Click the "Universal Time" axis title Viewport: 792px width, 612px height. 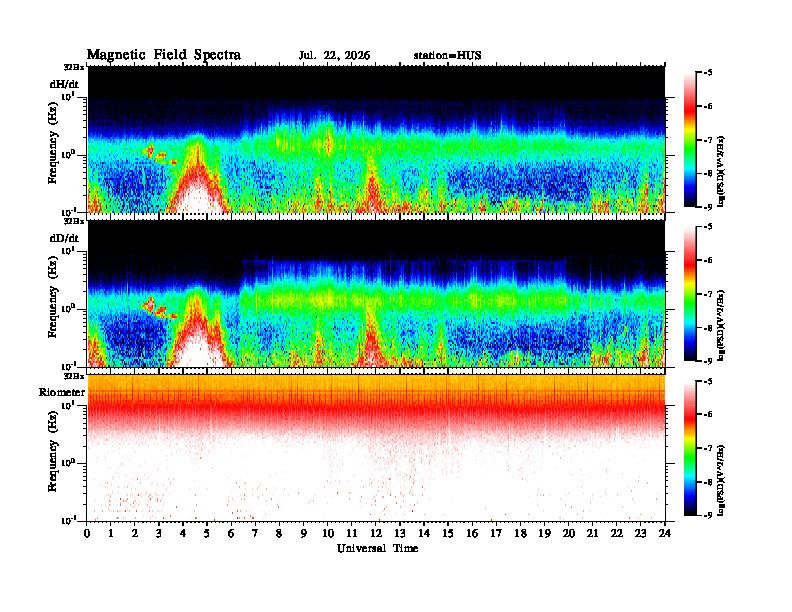[x=377, y=548]
